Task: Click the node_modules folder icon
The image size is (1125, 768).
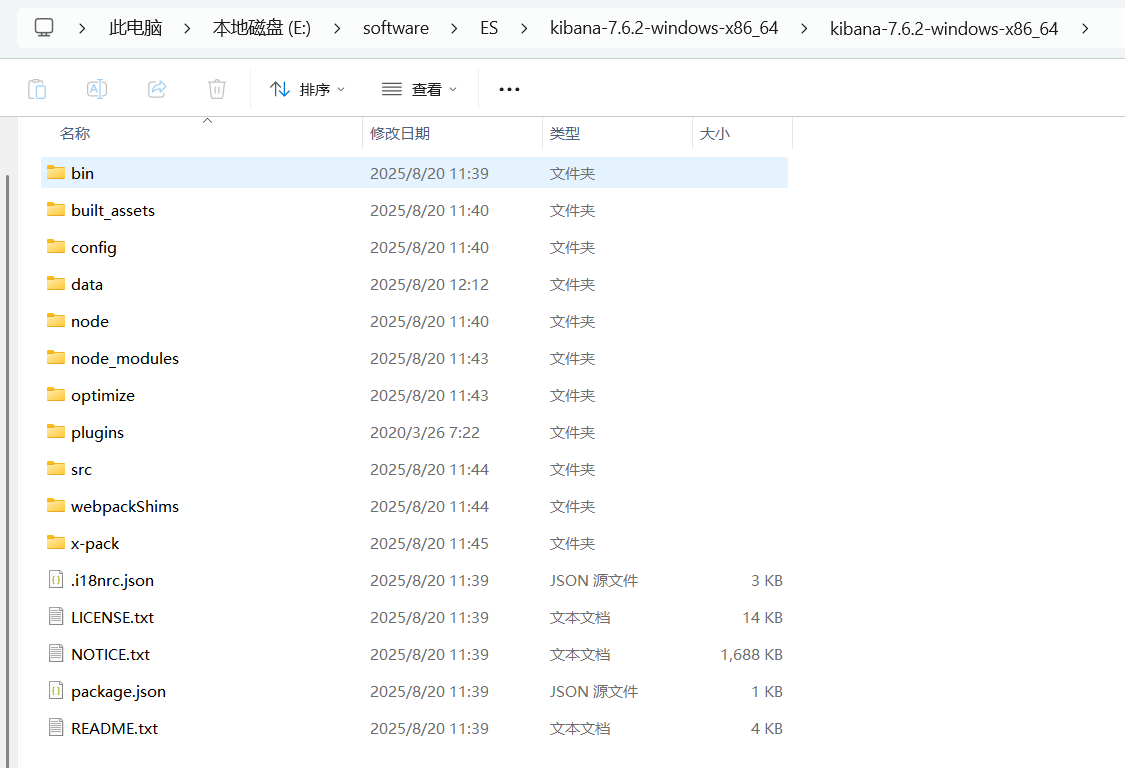Action: click(x=56, y=357)
